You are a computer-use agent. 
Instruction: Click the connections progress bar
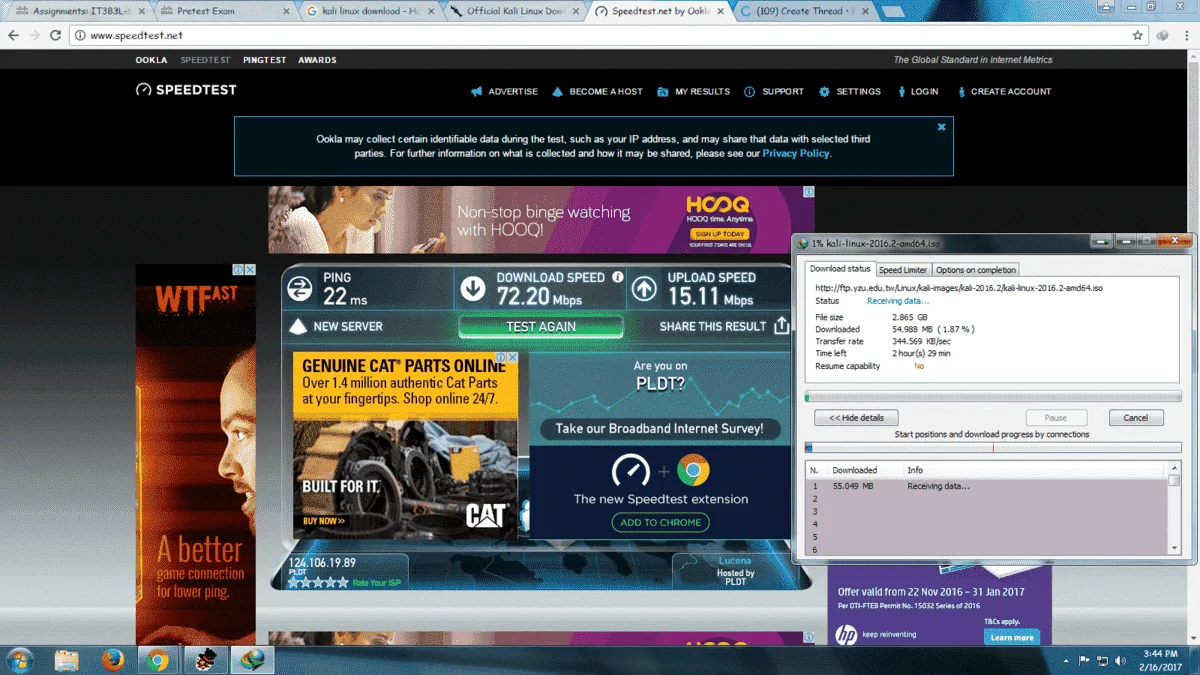tap(993, 447)
